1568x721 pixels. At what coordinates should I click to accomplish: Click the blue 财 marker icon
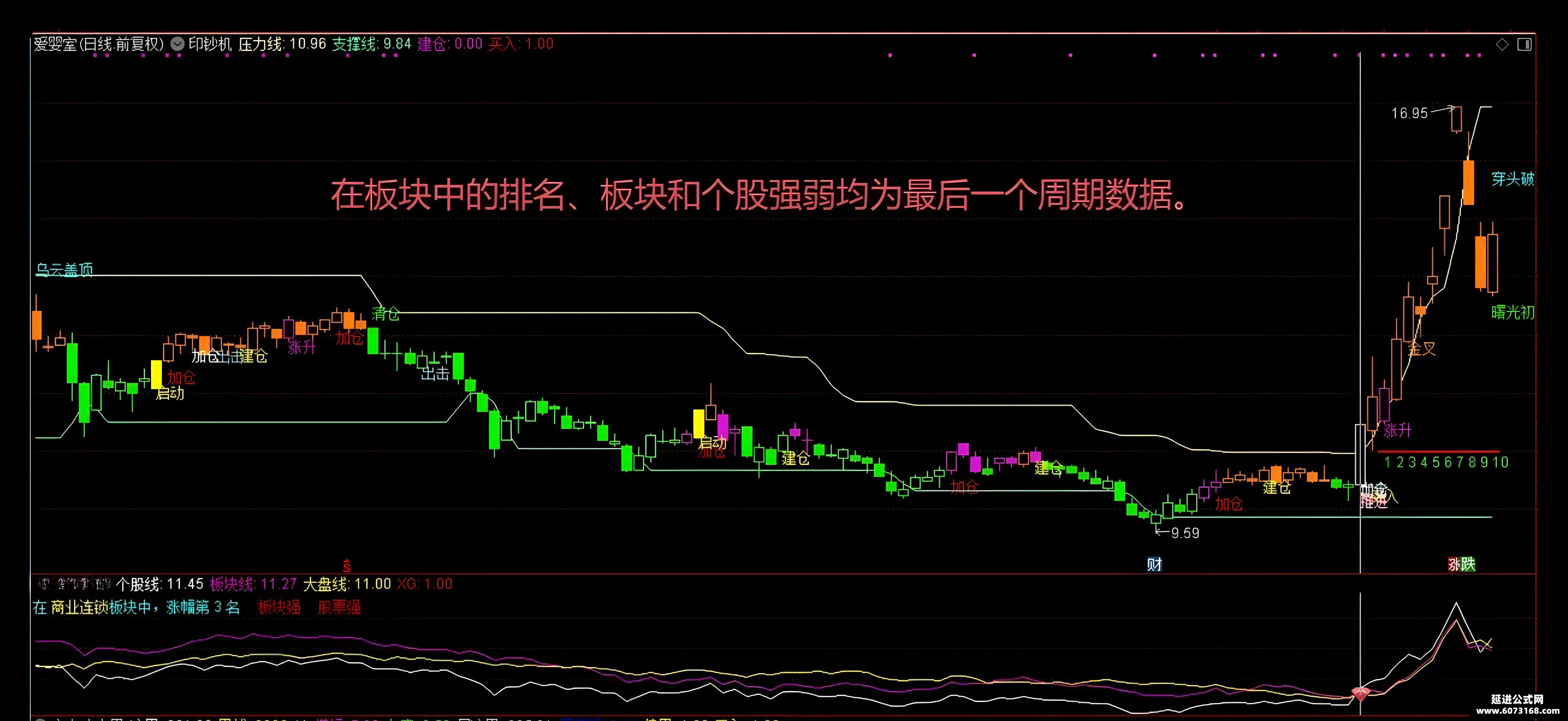(x=1155, y=565)
